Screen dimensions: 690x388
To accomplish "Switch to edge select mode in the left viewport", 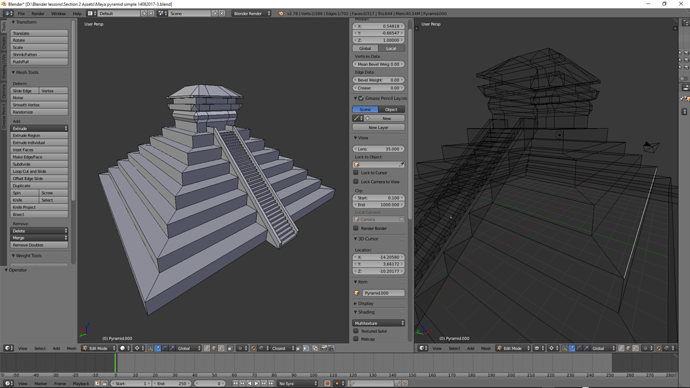I will [214, 348].
